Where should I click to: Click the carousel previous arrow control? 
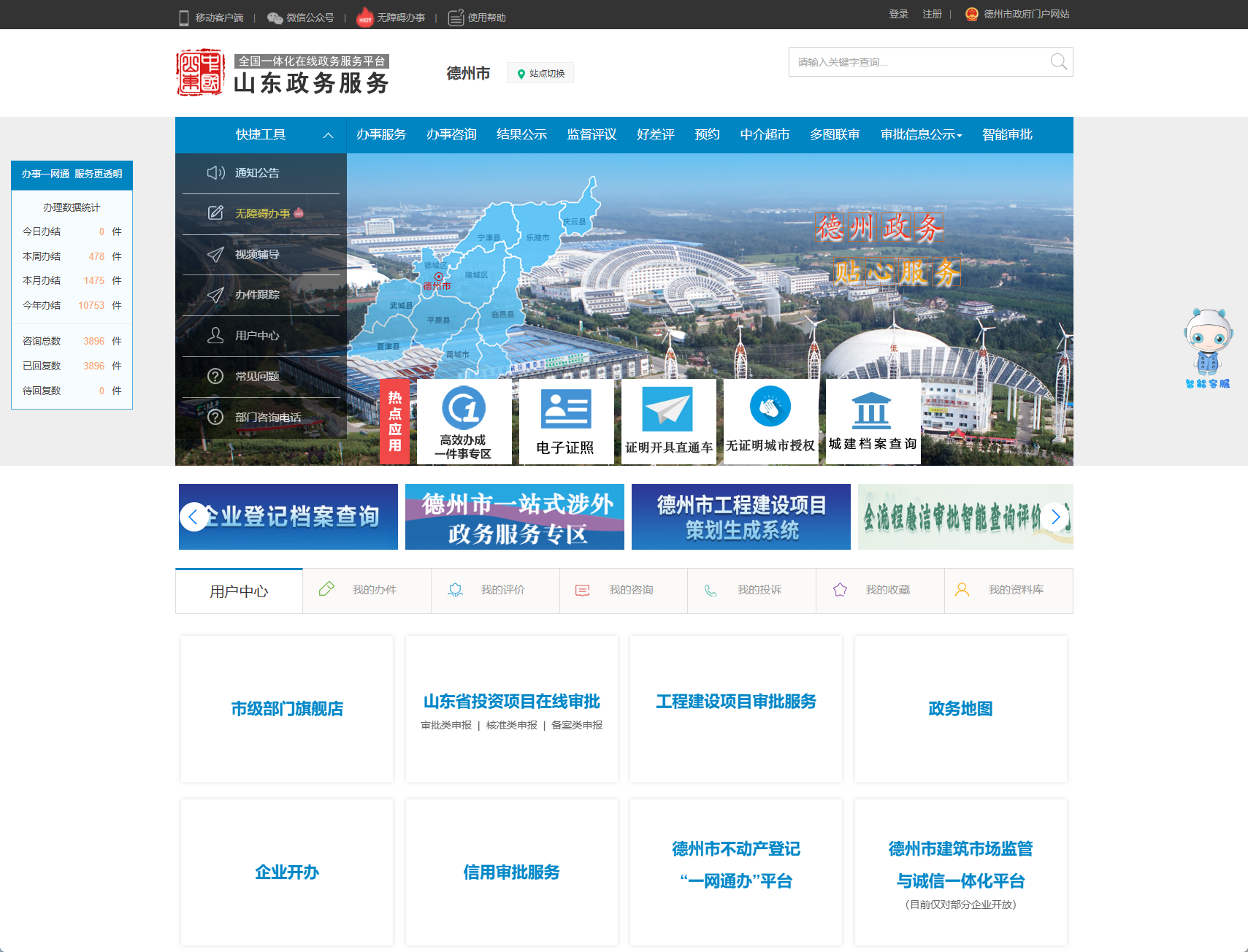click(x=193, y=517)
